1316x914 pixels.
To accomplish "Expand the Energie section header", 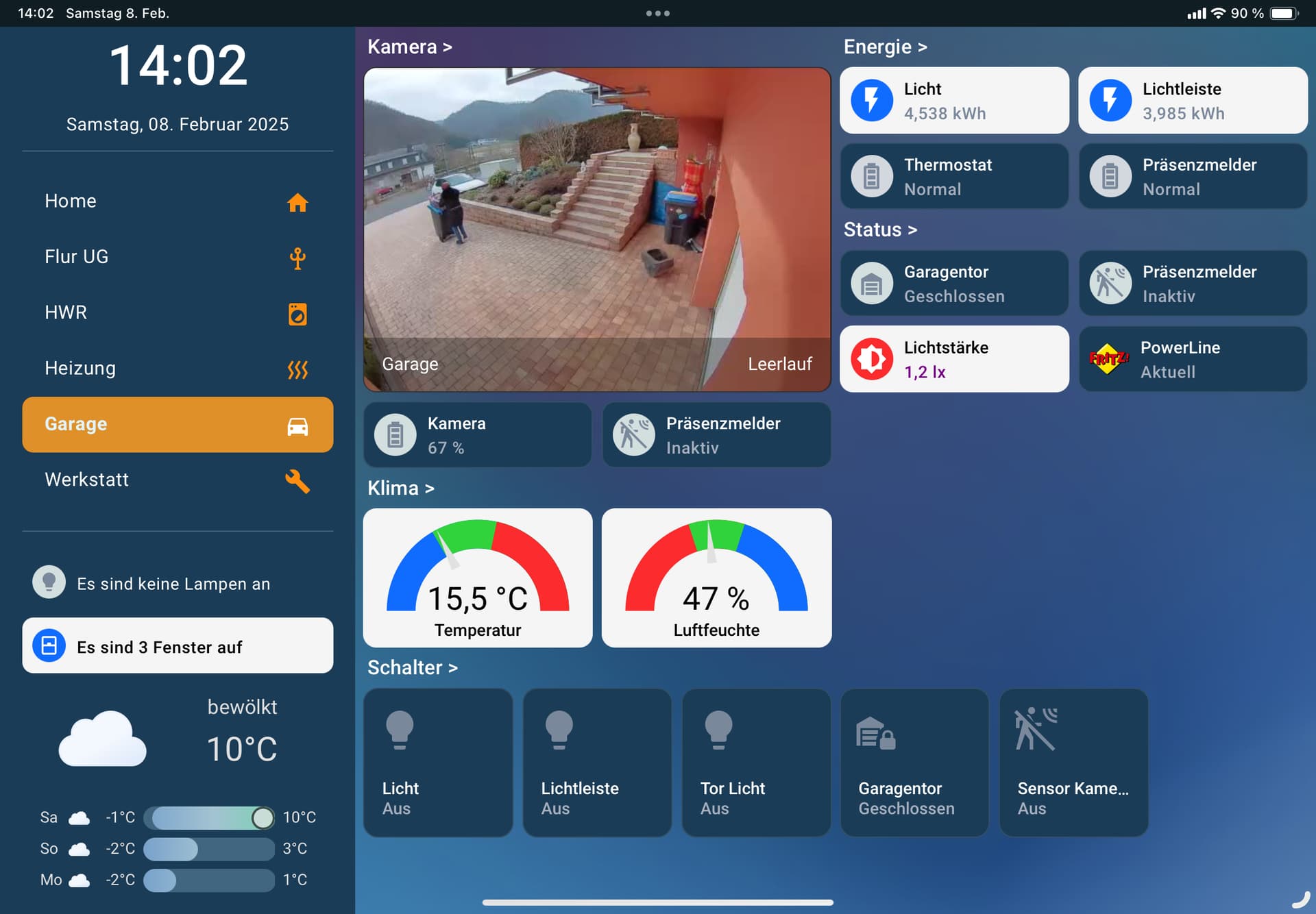I will click(885, 47).
